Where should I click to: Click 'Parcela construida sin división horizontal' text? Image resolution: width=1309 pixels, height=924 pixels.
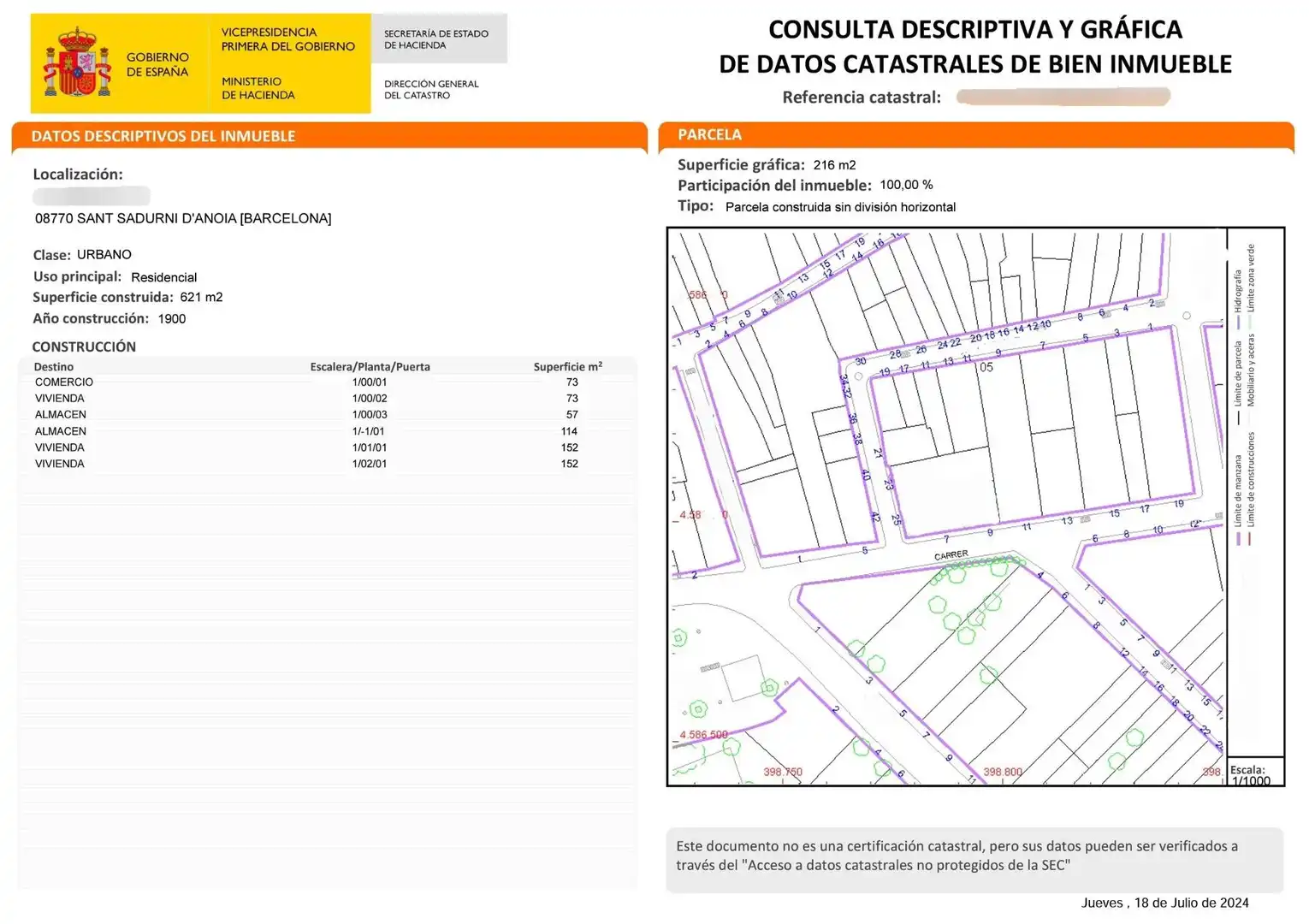(x=841, y=207)
